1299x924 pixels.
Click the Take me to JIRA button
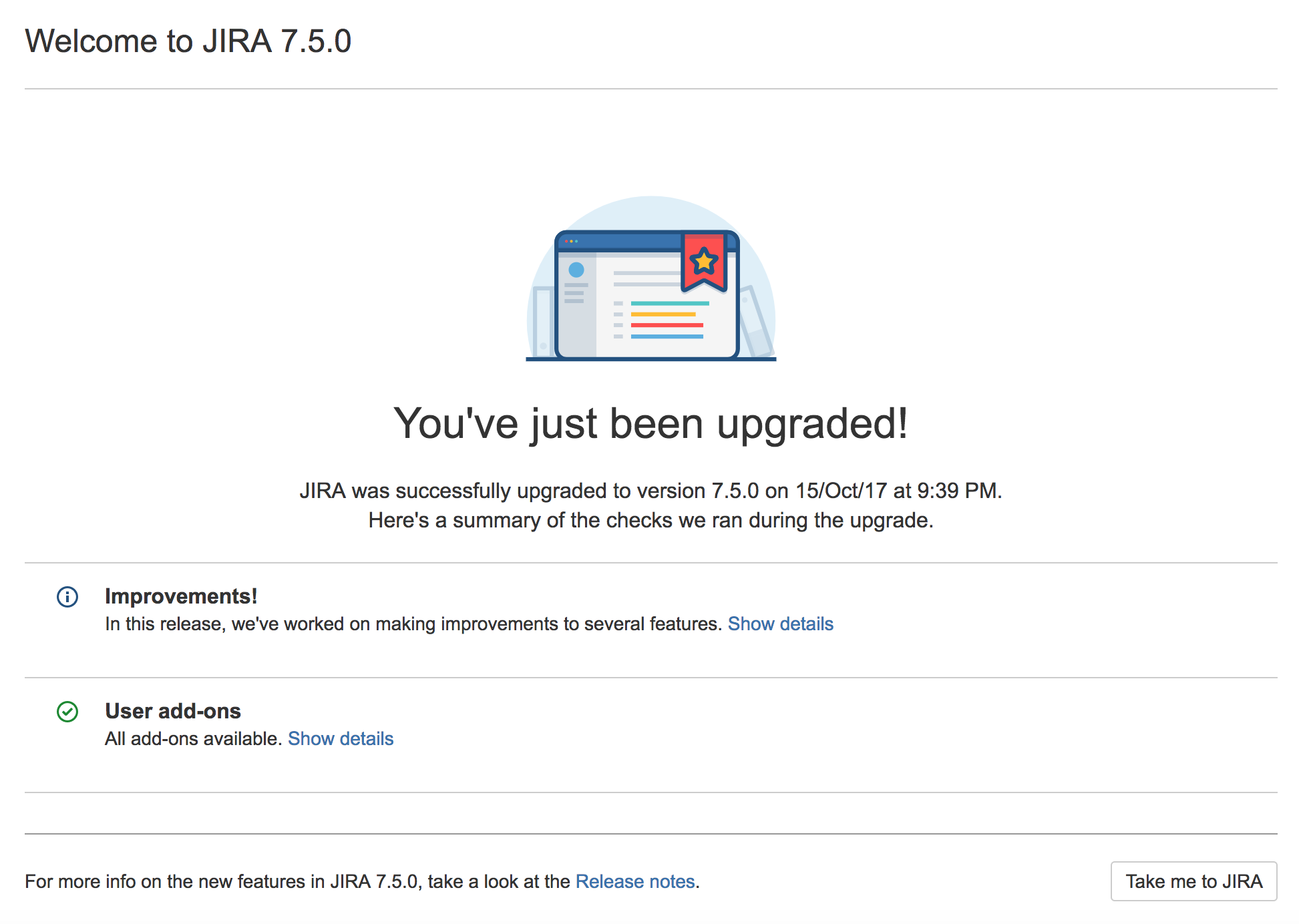click(1194, 881)
